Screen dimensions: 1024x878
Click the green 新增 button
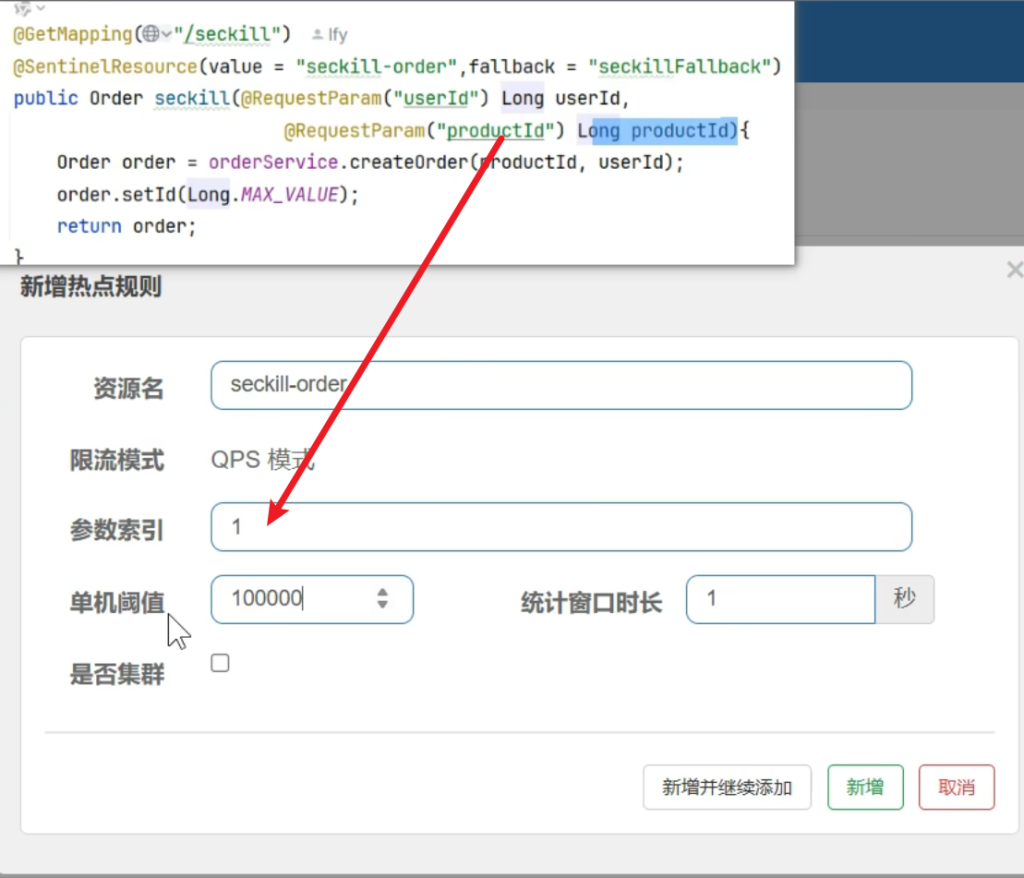point(865,787)
